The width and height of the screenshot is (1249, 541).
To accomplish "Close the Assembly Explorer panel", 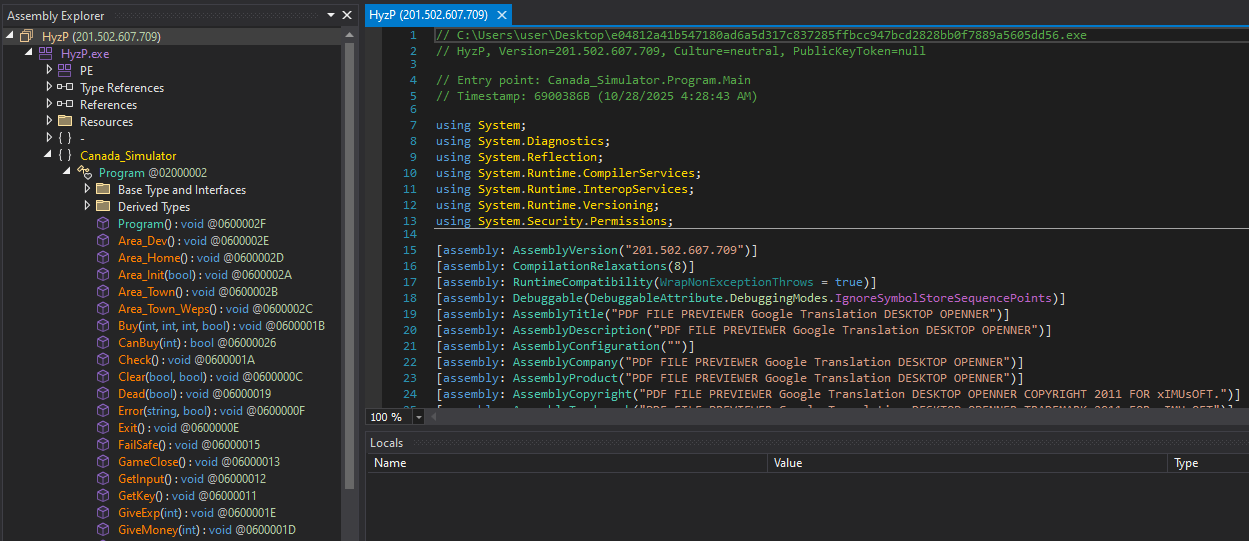I will [x=347, y=16].
